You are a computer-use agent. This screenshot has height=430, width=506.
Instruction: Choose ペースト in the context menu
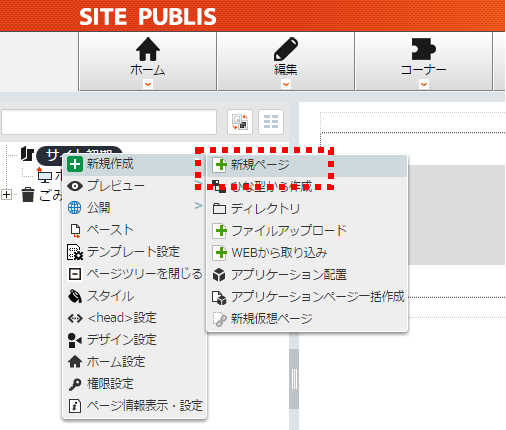coord(134,230)
